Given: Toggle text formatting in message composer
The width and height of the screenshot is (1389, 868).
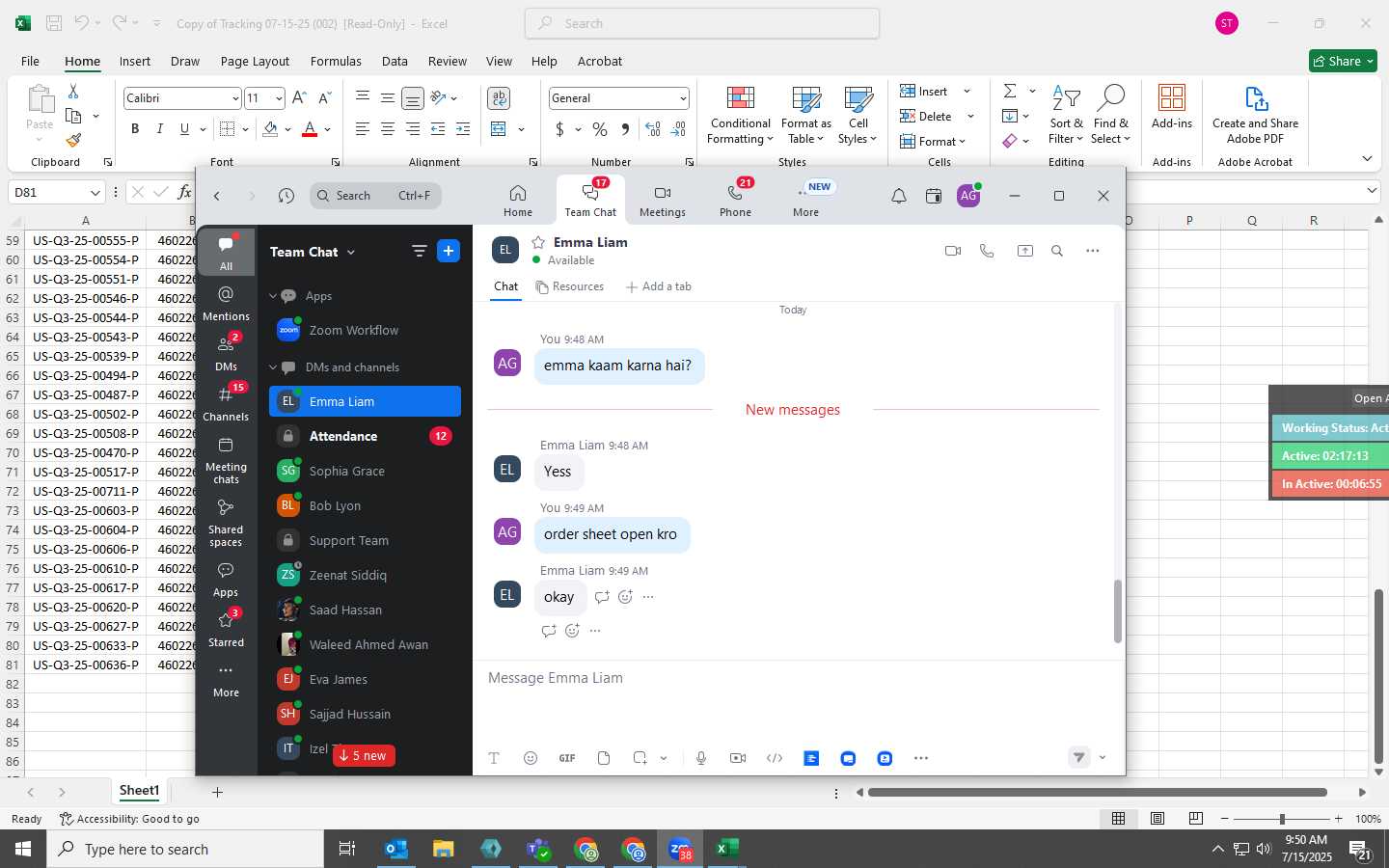Looking at the screenshot, I should click(494, 758).
